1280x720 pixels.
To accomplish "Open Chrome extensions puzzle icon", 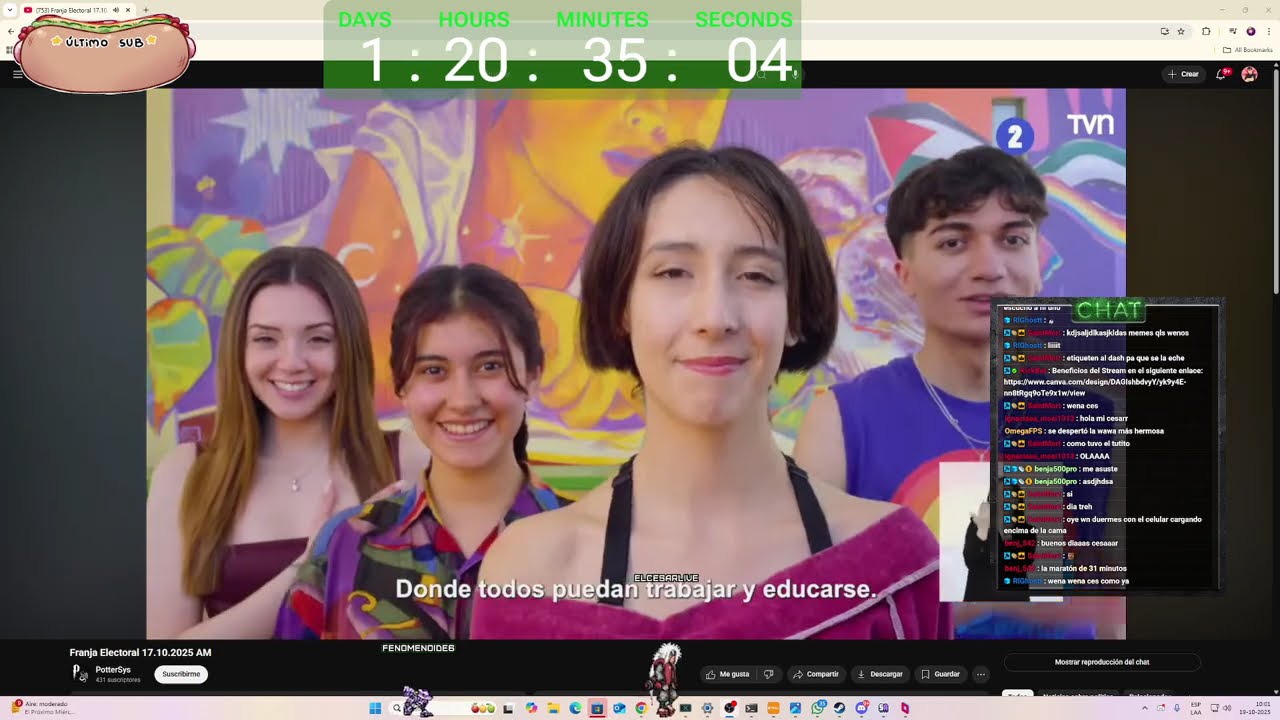I will [x=1206, y=31].
